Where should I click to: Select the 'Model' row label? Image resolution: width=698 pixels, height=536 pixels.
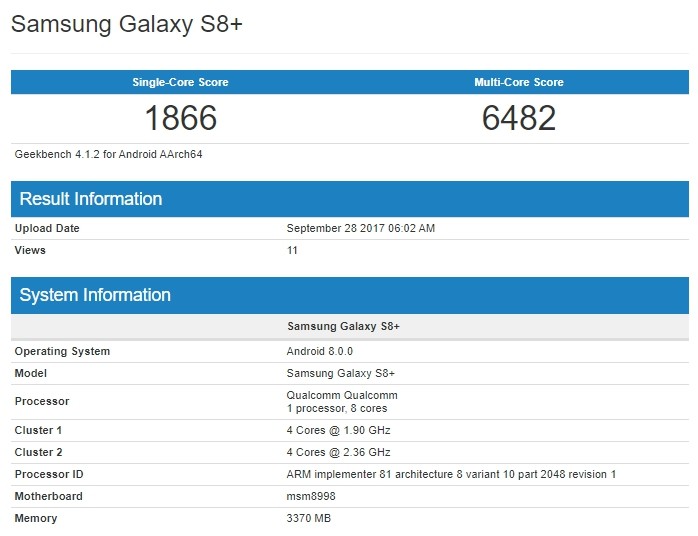point(31,373)
